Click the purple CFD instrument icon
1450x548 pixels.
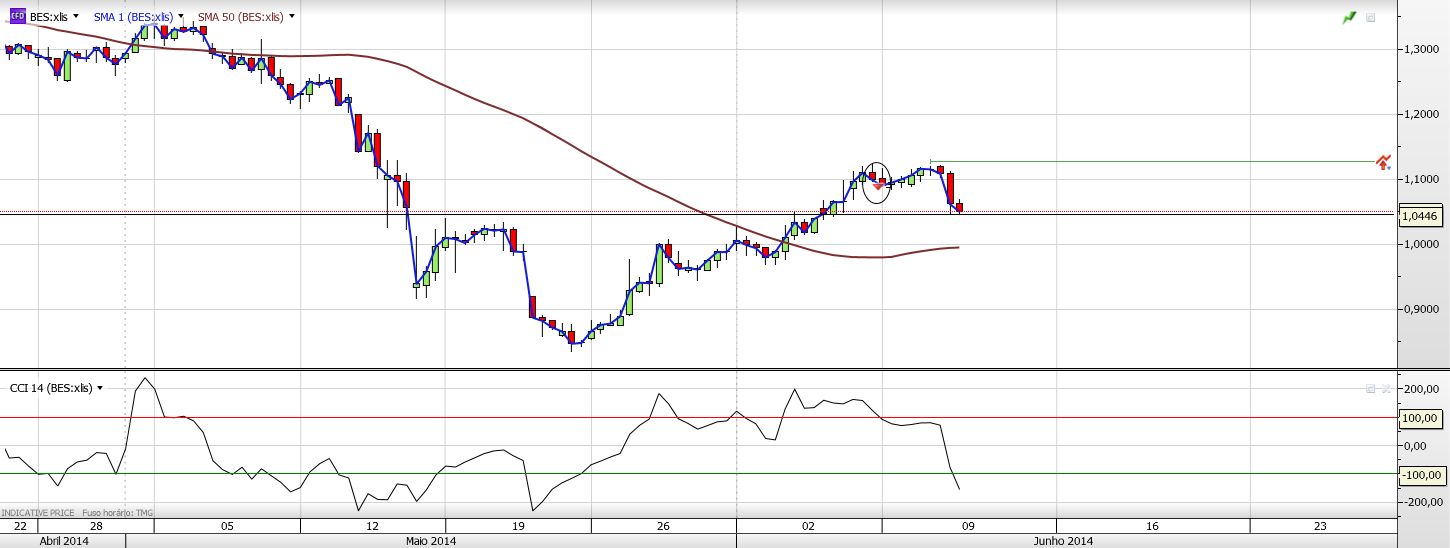[x=17, y=17]
